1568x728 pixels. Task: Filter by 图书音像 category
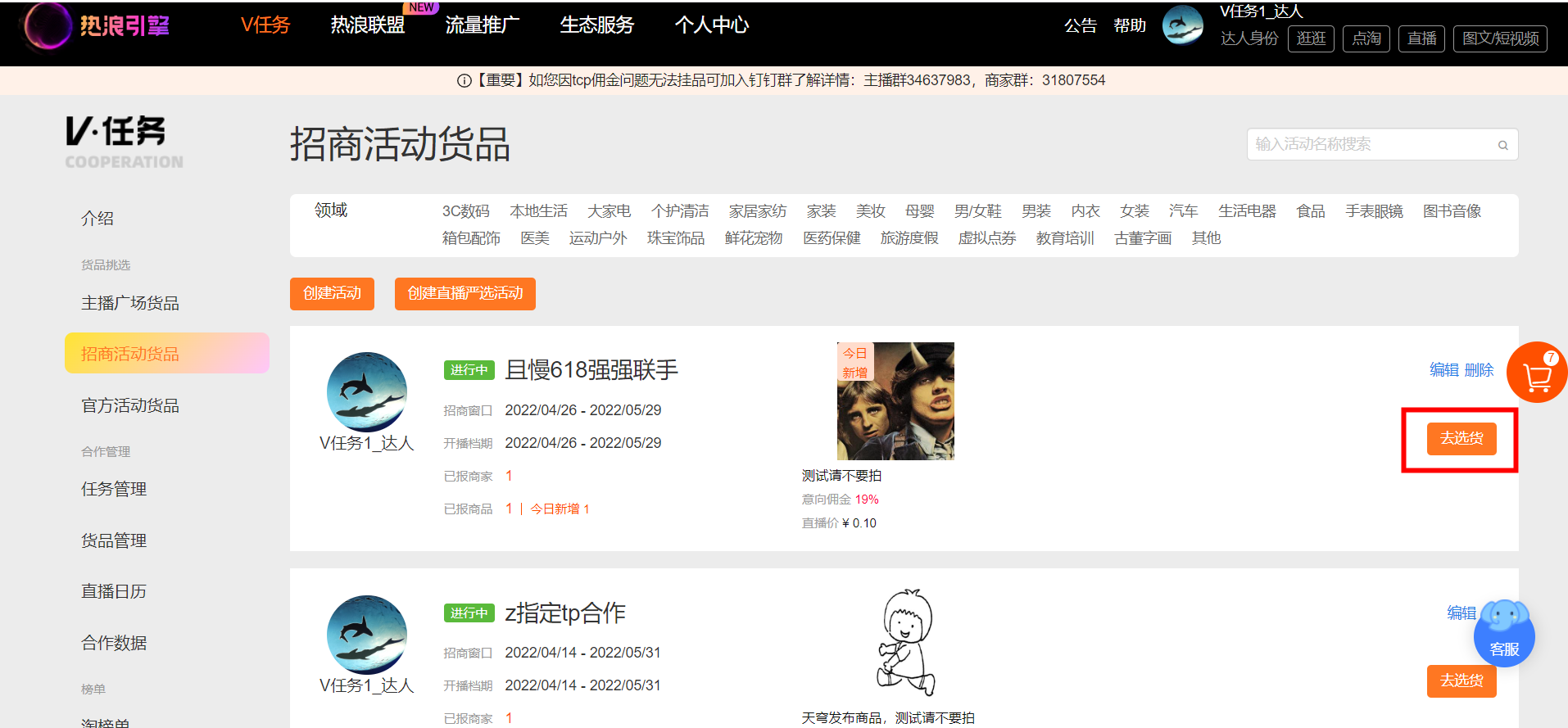coord(1452,211)
